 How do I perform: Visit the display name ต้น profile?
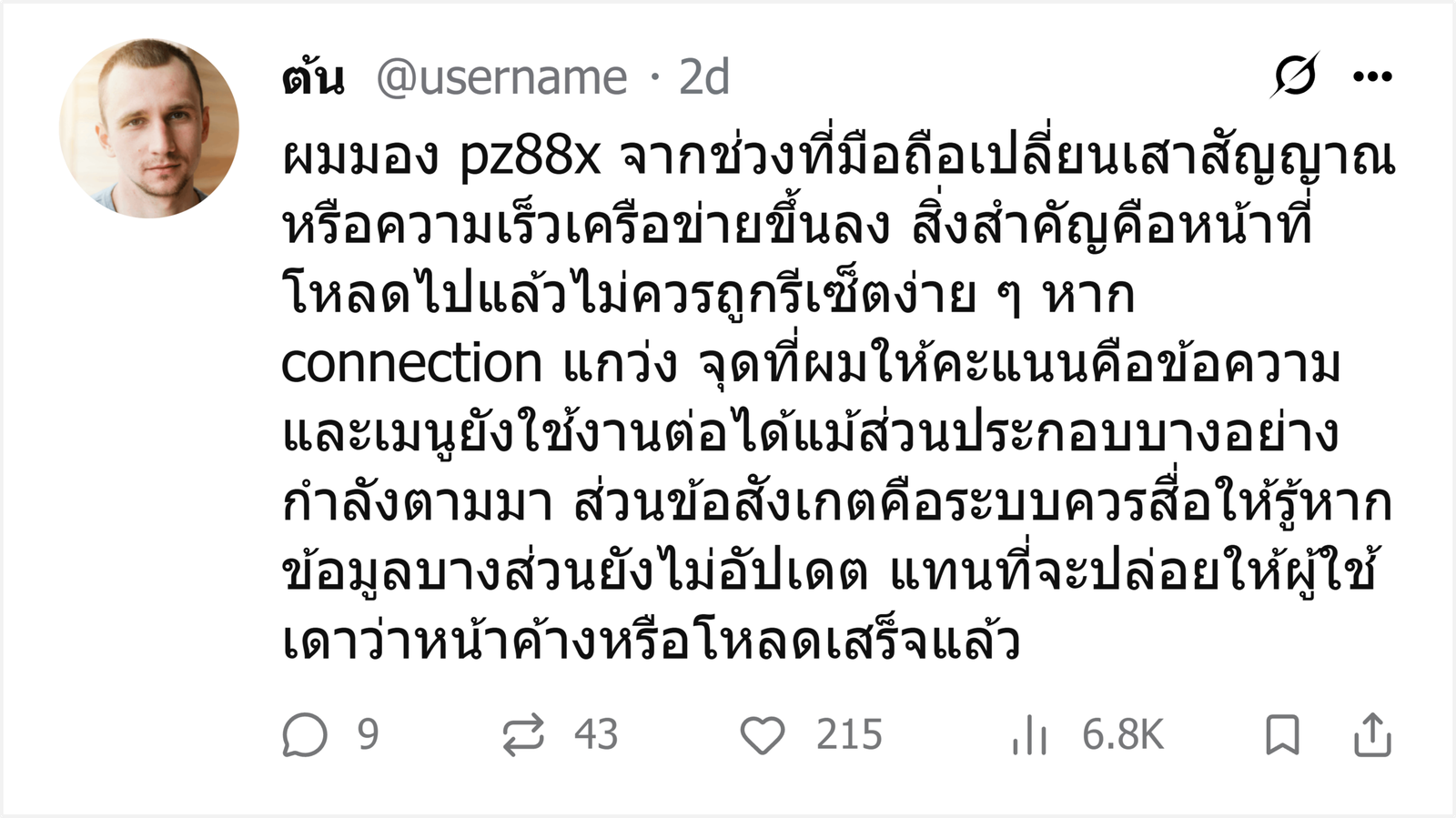tap(313, 76)
